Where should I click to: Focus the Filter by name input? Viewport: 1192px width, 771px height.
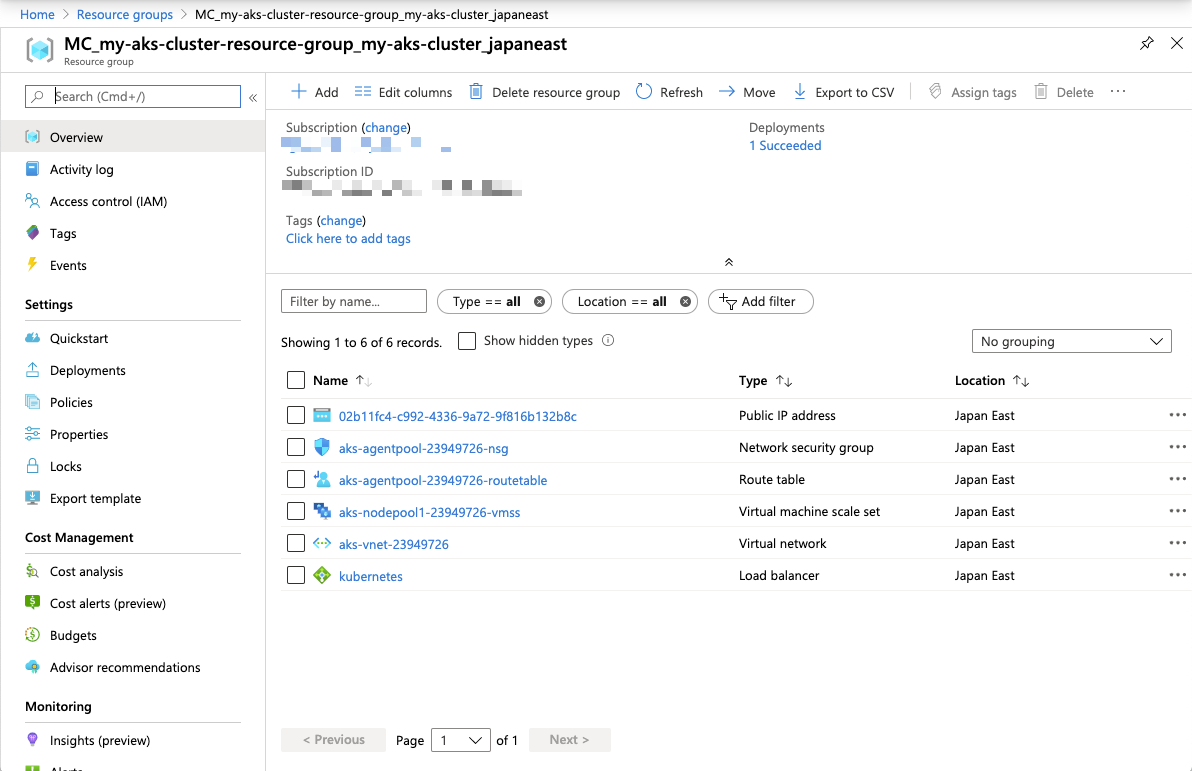[x=353, y=301]
